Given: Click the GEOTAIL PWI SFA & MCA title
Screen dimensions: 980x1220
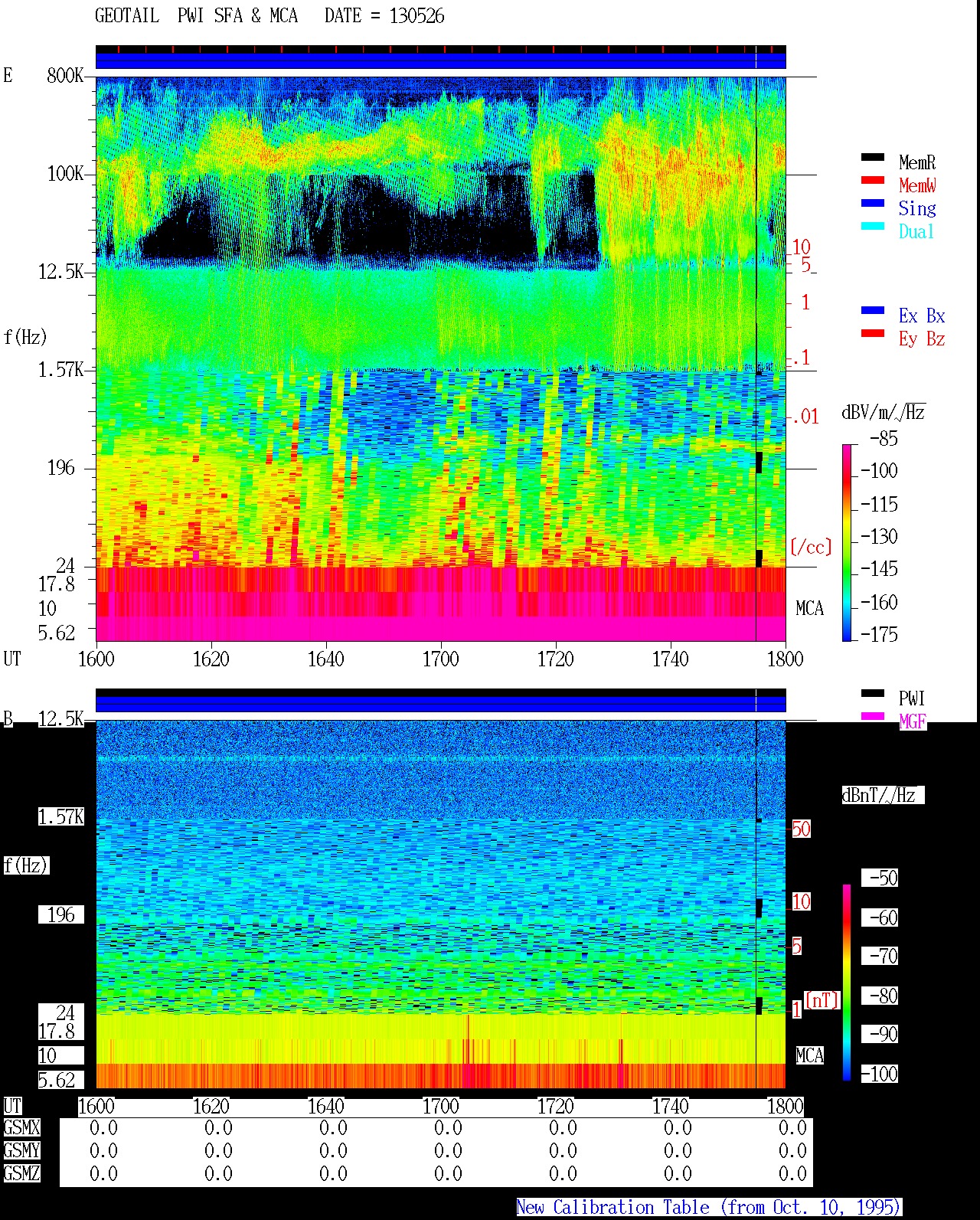Looking at the screenshot, I should (196, 16).
